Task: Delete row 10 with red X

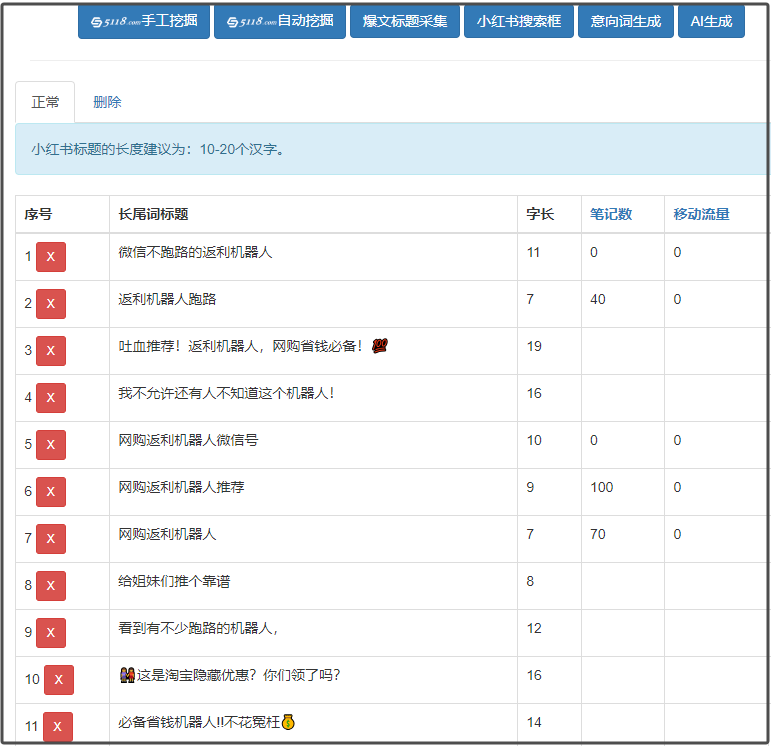Action: click(59, 680)
